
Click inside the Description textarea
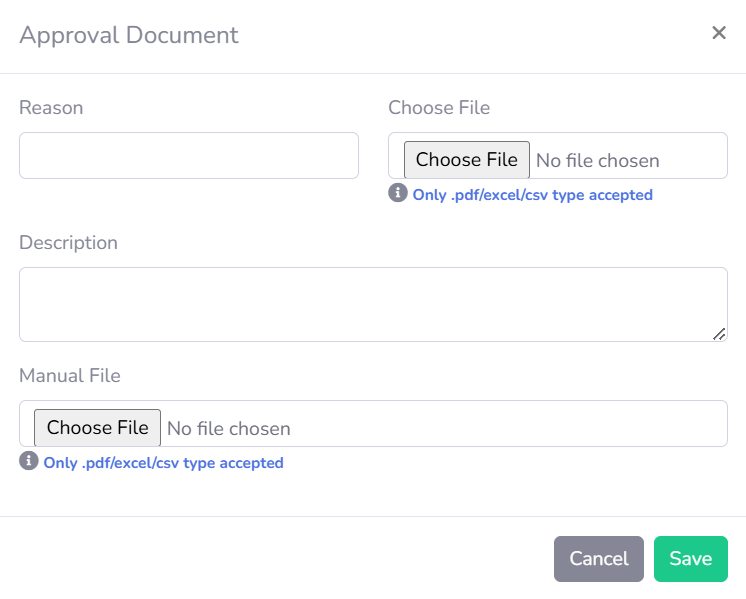coord(372,304)
